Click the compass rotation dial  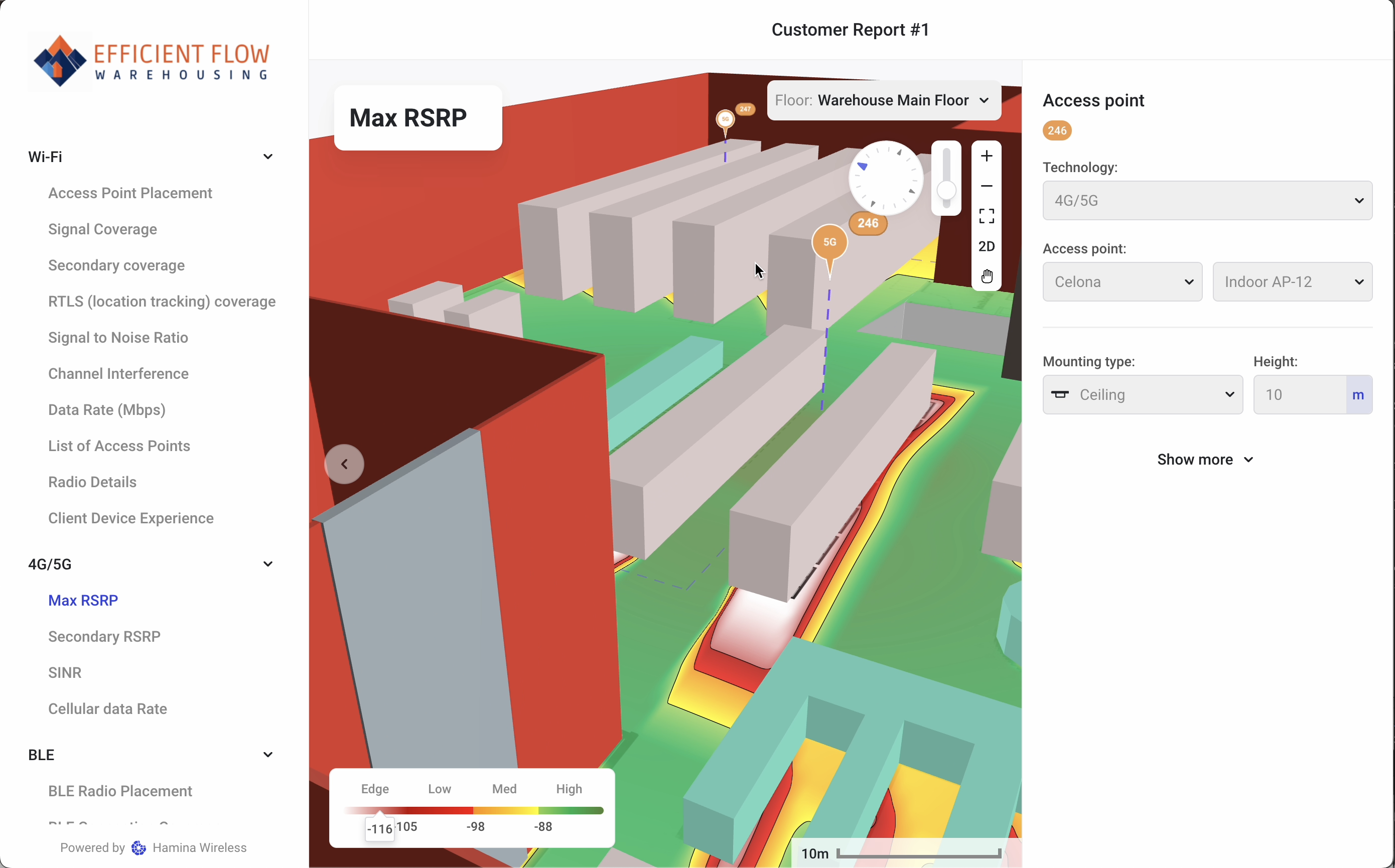click(x=886, y=178)
